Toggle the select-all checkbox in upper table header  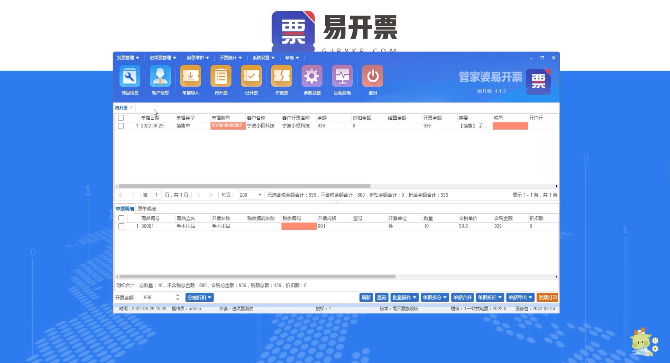(x=121, y=118)
